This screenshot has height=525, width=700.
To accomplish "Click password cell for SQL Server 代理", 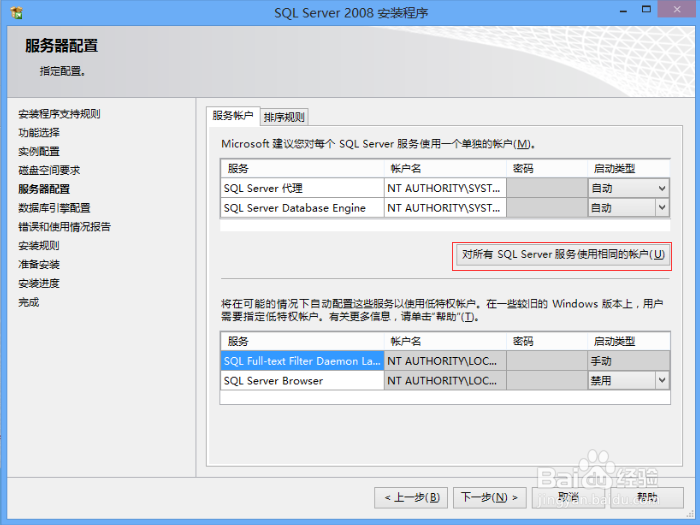I will 547,188.
